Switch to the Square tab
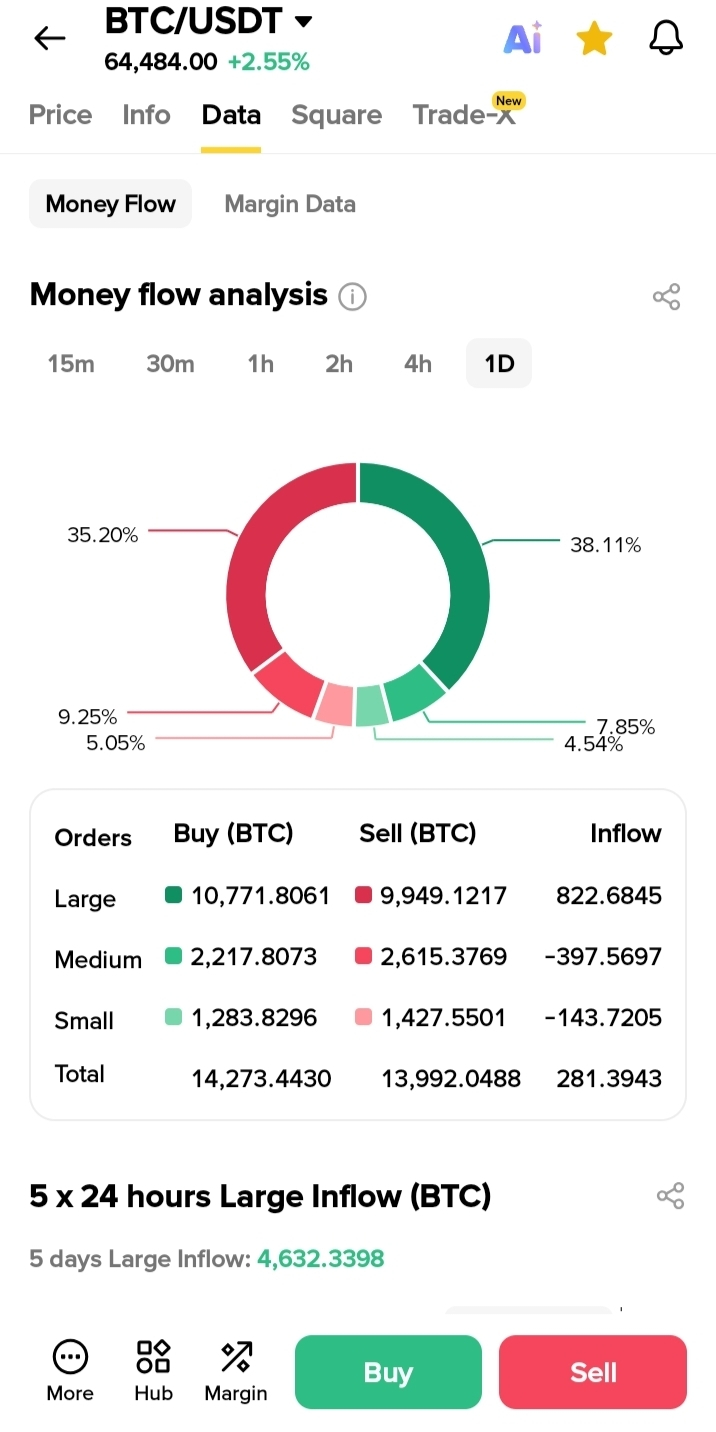Viewport: 716px width, 1432px height. pos(337,115)
